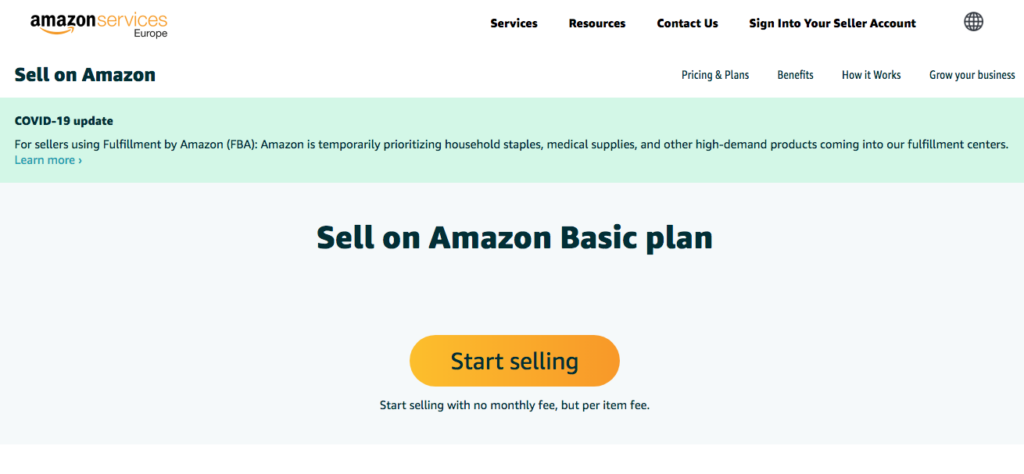
Task: Click the Amazon Services Europe logo
Action: [x=99, y=24]
